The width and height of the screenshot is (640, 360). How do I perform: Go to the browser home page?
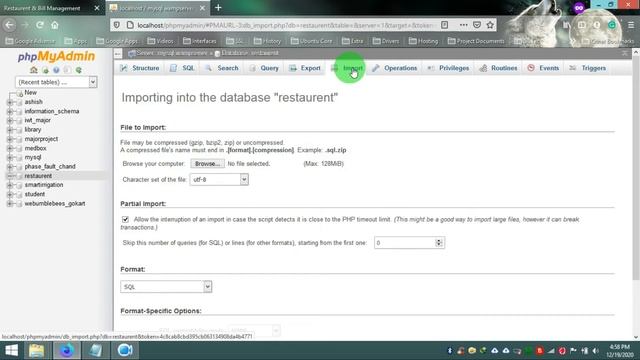[55, 25]
